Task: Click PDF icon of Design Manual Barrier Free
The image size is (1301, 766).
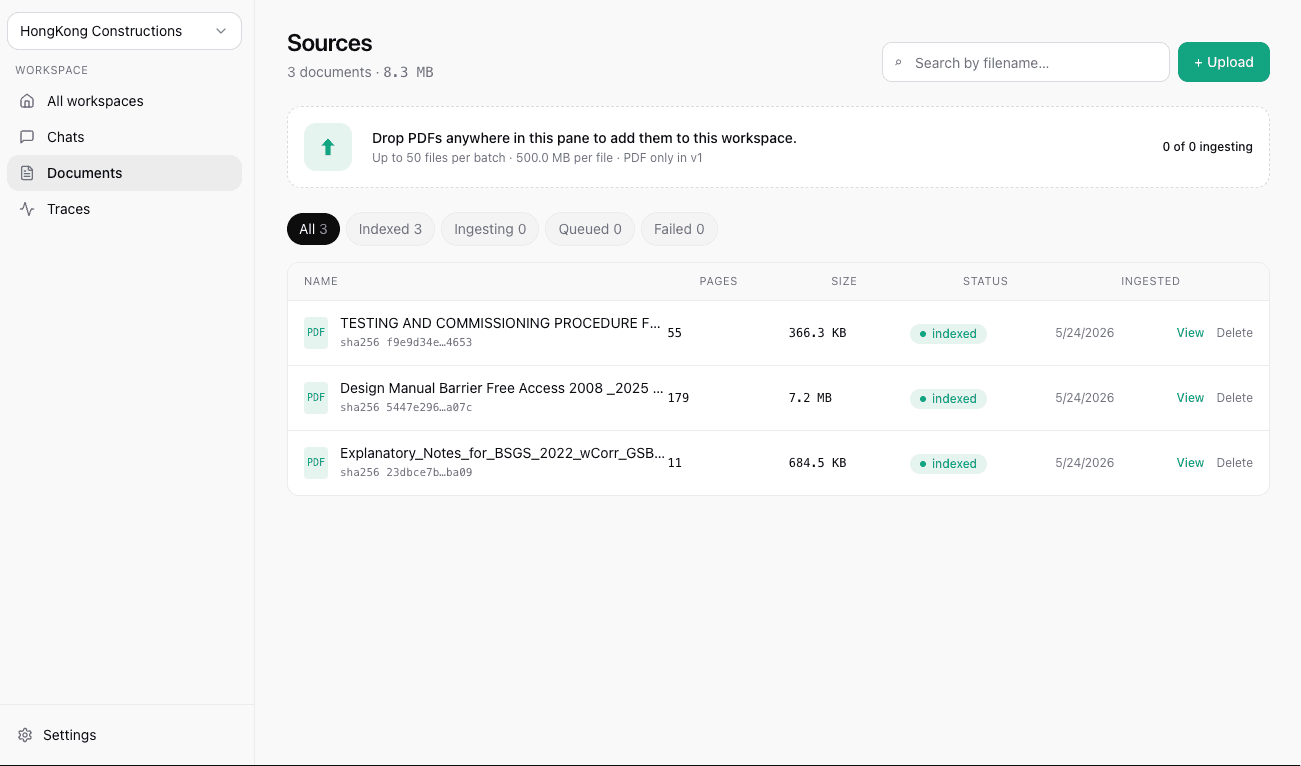Action: click(316, 398)
